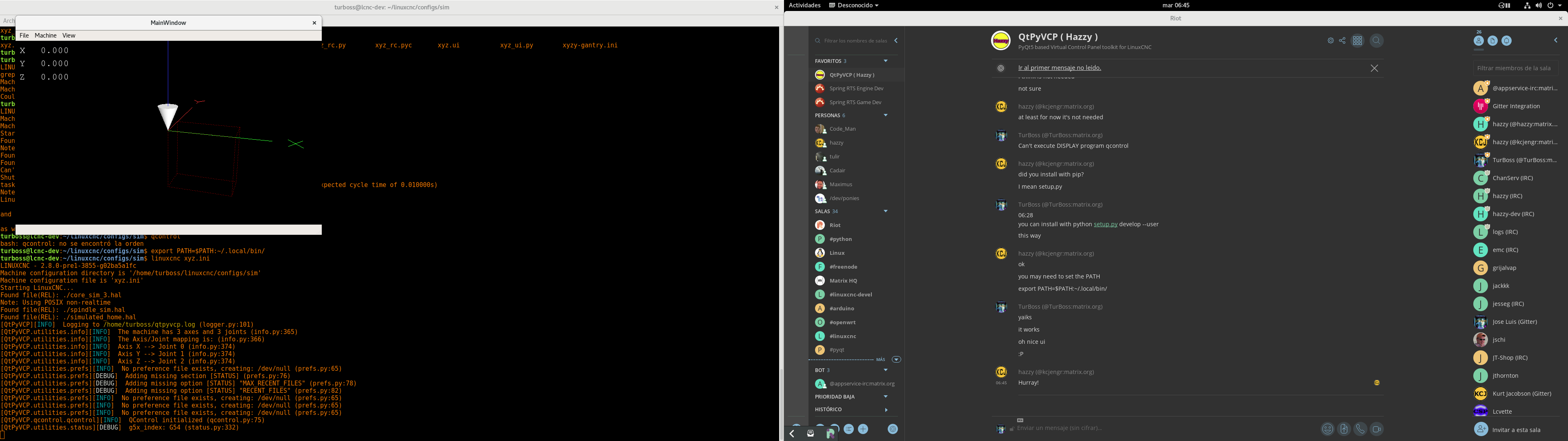The width and height of the screenshot is (1568, 441).
Task: Open the apps grid icon in room header
Action: click(1357, 41)
